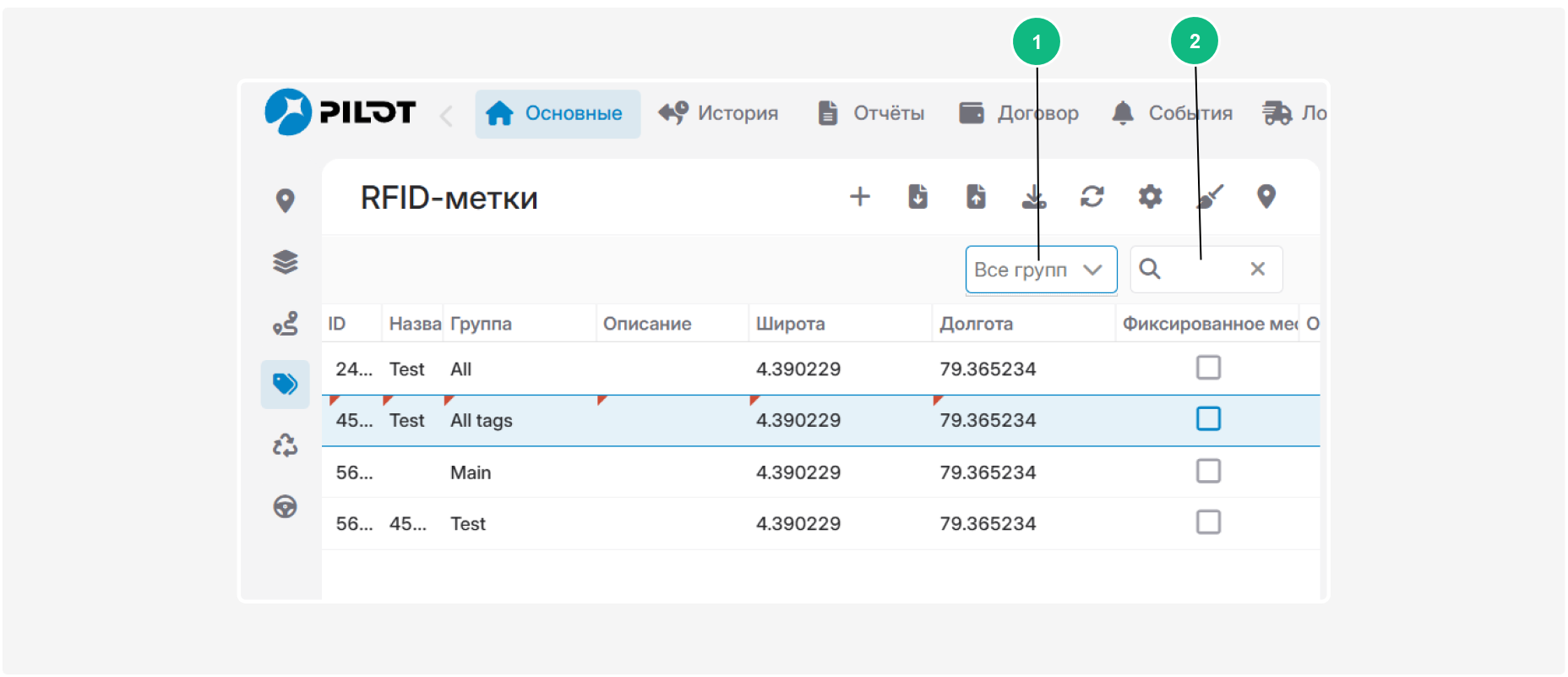This screenshot has width=1568, height=677.
Task: Click the RFID-метки page title
Action: [449, 198]
